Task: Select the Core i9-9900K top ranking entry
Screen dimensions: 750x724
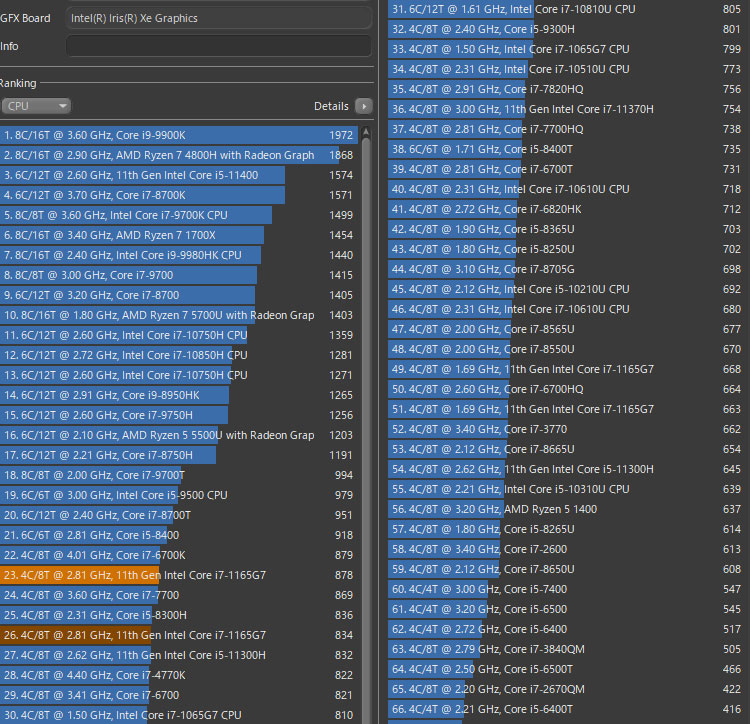Action: 180,135
